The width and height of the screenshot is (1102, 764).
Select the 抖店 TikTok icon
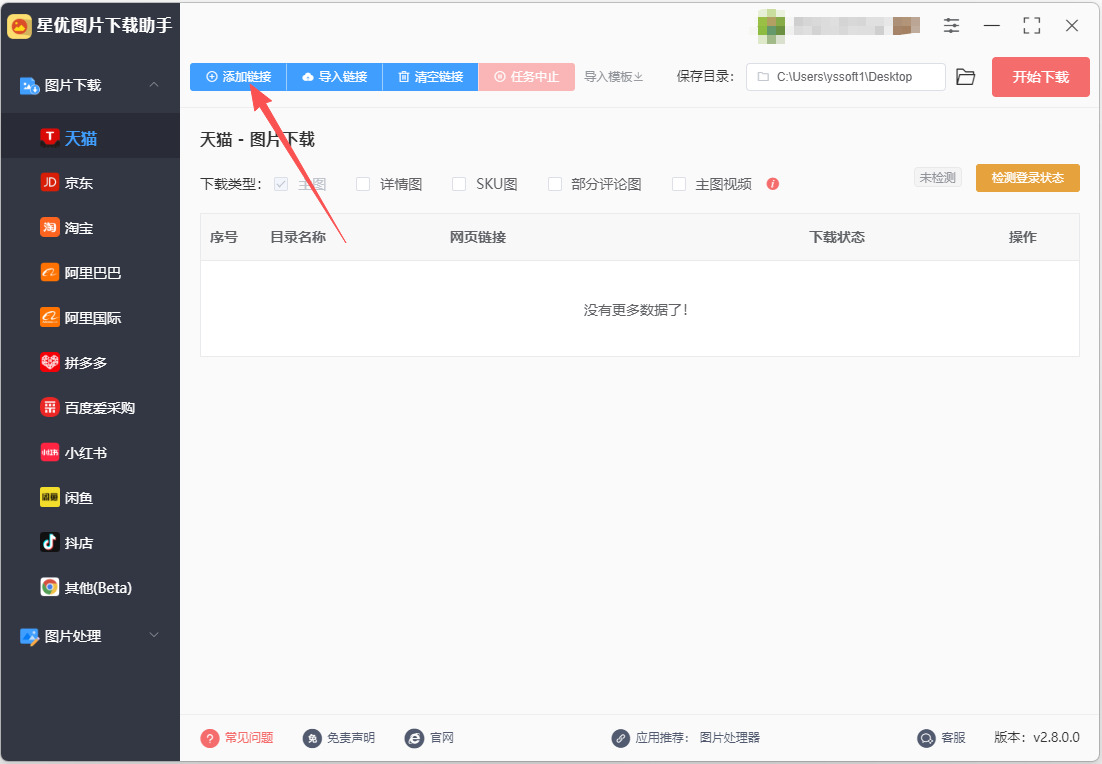click(x=49, y=543)
